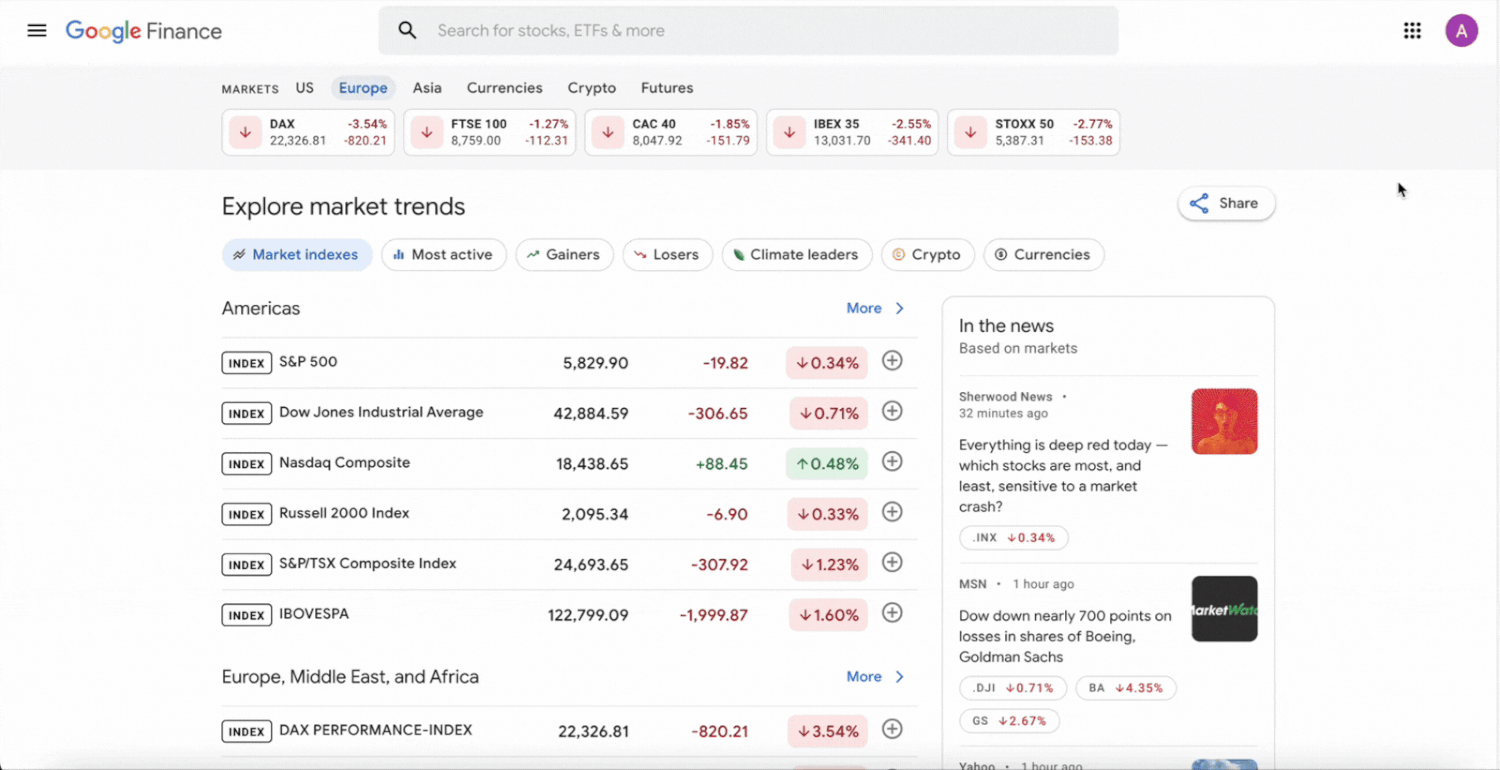The height and width of the screenshot is (770, 1500).
Task: Focus the stock search field
Action: coord(748,31)
